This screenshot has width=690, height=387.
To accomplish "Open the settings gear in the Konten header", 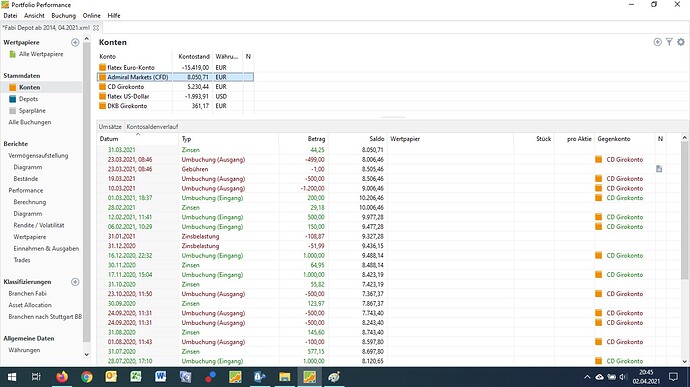I will click(x=681, y=42).
